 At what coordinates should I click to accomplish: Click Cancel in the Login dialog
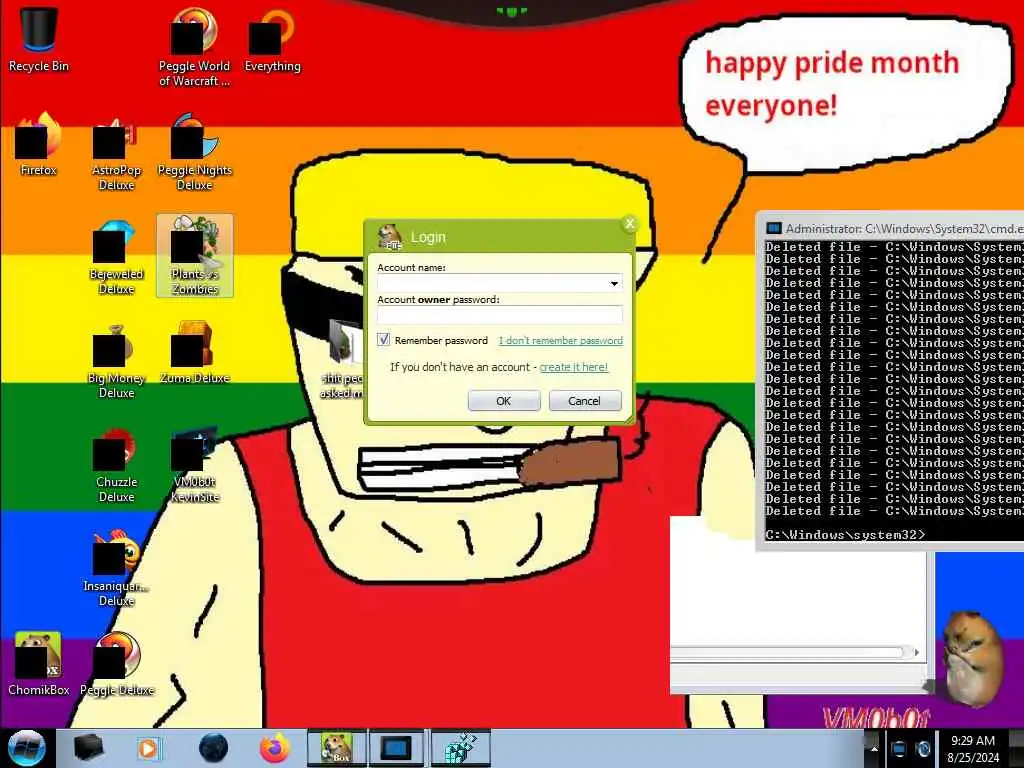point(584,401)
